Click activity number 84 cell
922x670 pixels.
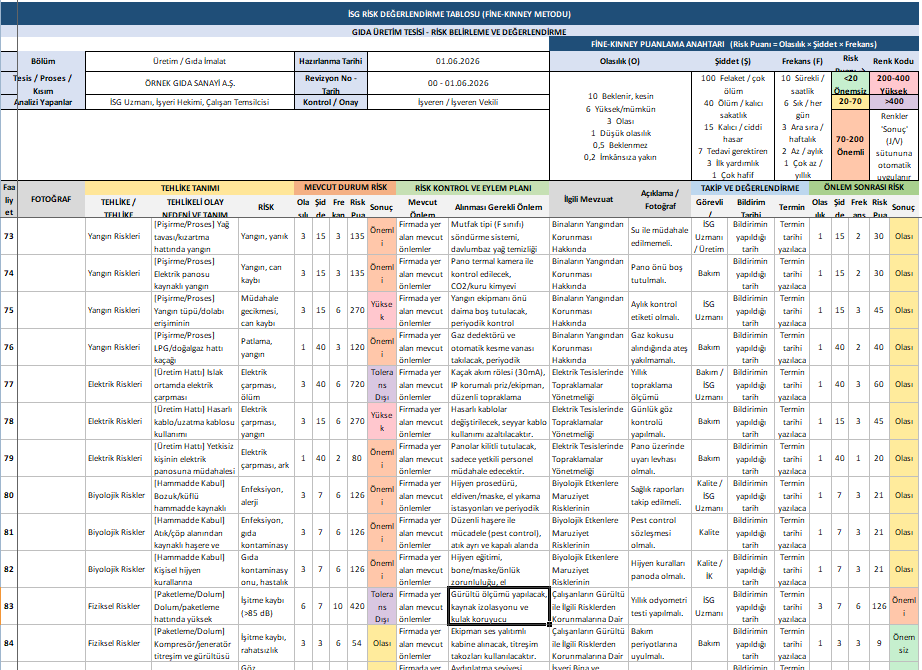point(9,643)
